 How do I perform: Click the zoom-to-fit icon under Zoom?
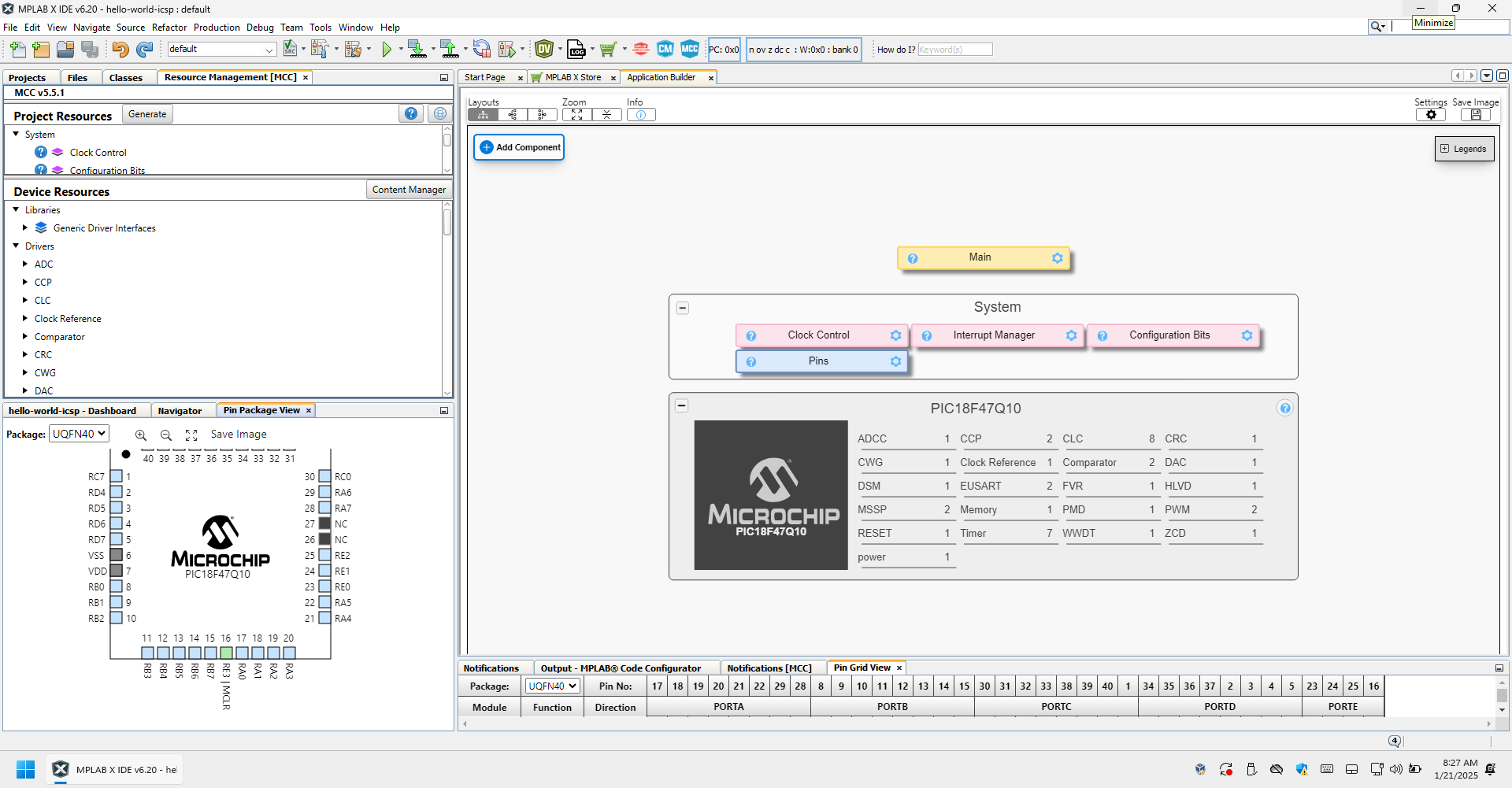(x=577, y=115)
